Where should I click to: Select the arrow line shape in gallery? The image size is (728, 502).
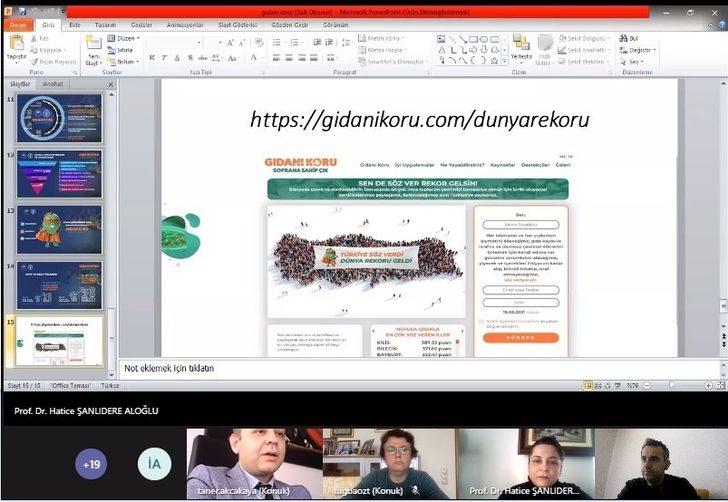[462, 39]
